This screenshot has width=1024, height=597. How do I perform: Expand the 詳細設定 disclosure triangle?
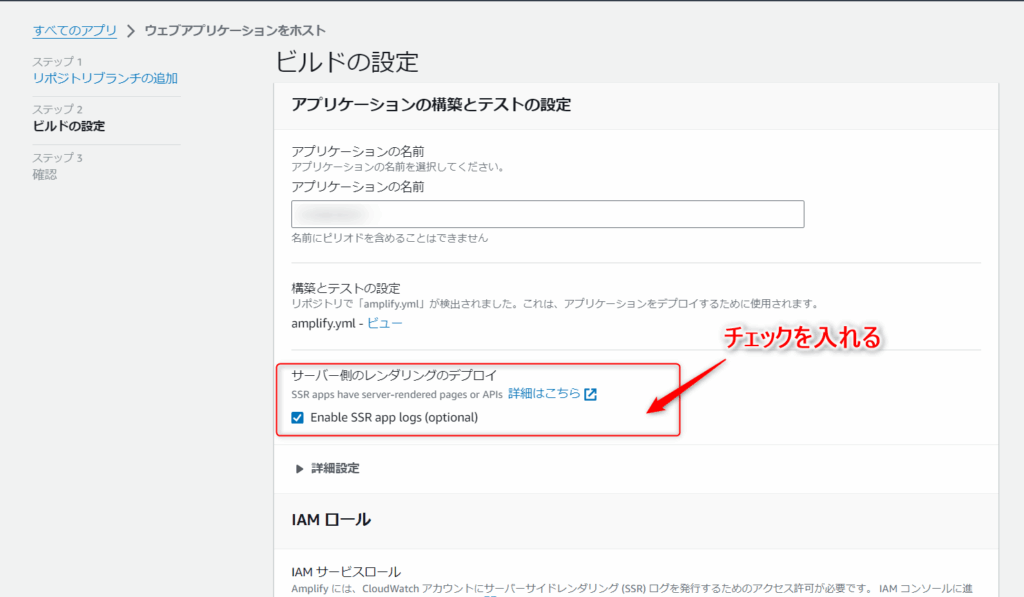299,468
